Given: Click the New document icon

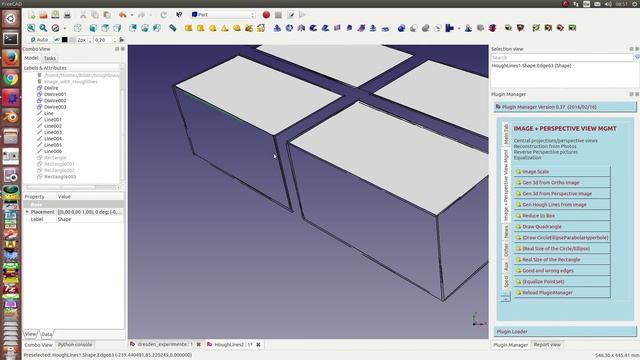Looking at the screenshot, I should click(31, 15).
